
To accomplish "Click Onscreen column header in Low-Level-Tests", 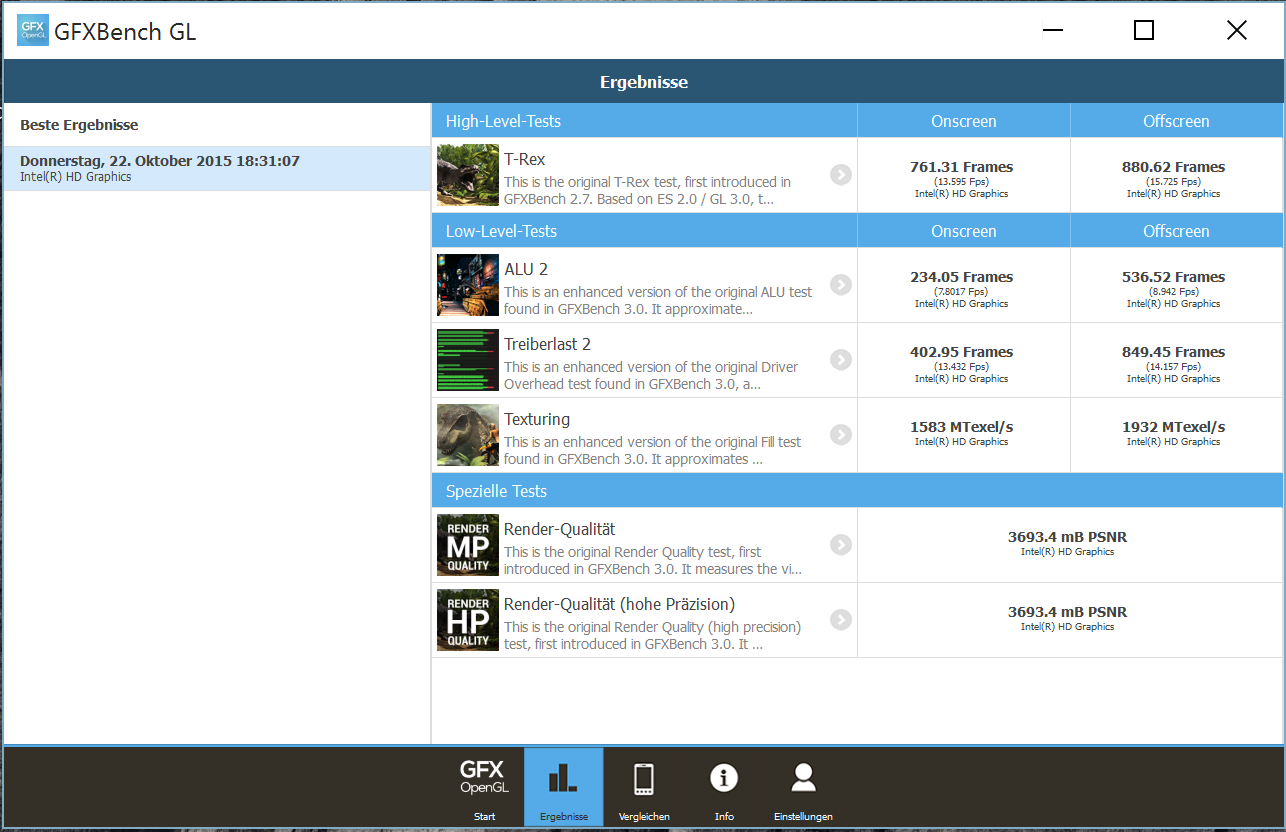I will [x=963, y=231].
